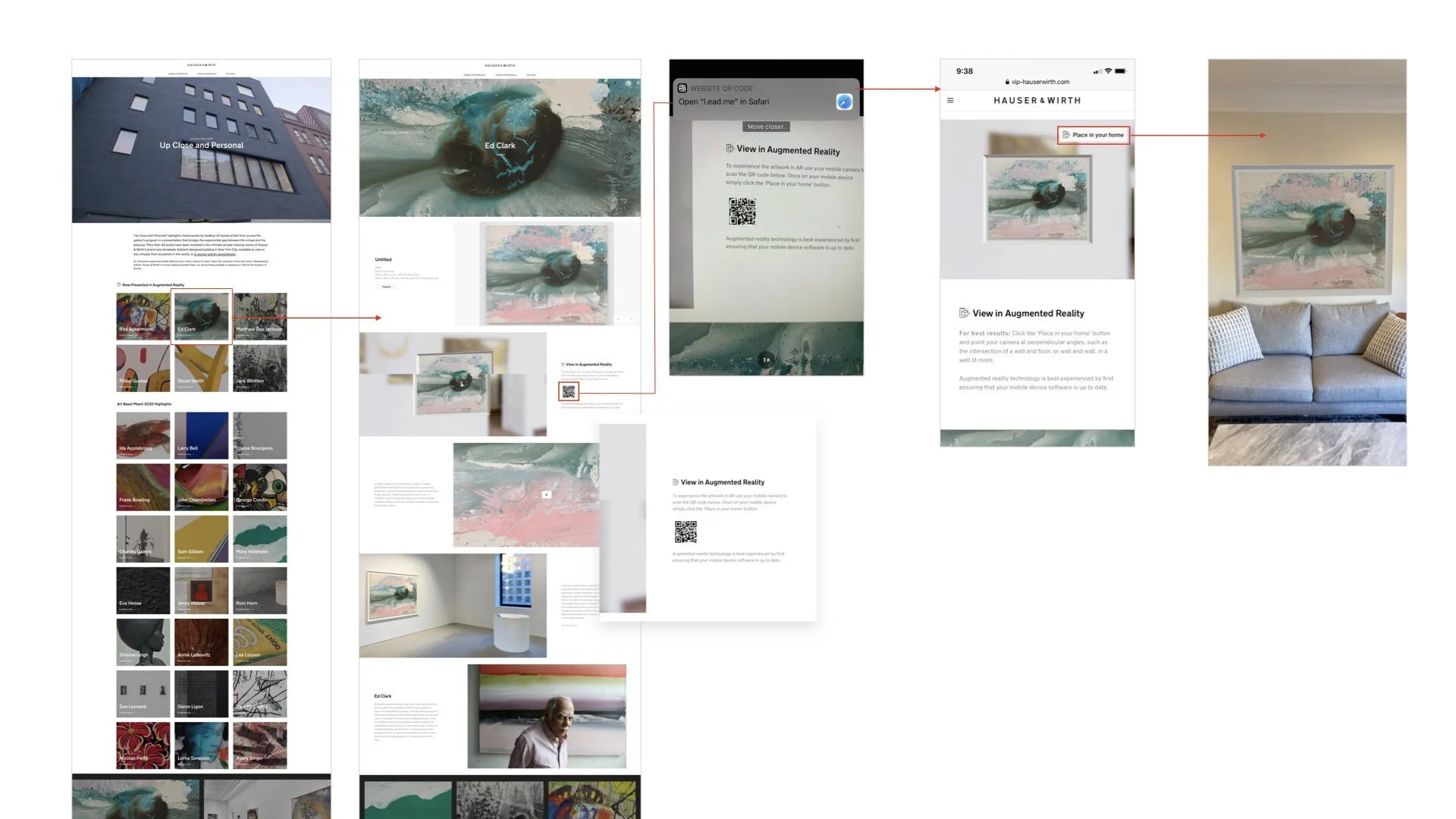
Task: Tap the 1x camera zoom indicator
Action: (766, 360)
